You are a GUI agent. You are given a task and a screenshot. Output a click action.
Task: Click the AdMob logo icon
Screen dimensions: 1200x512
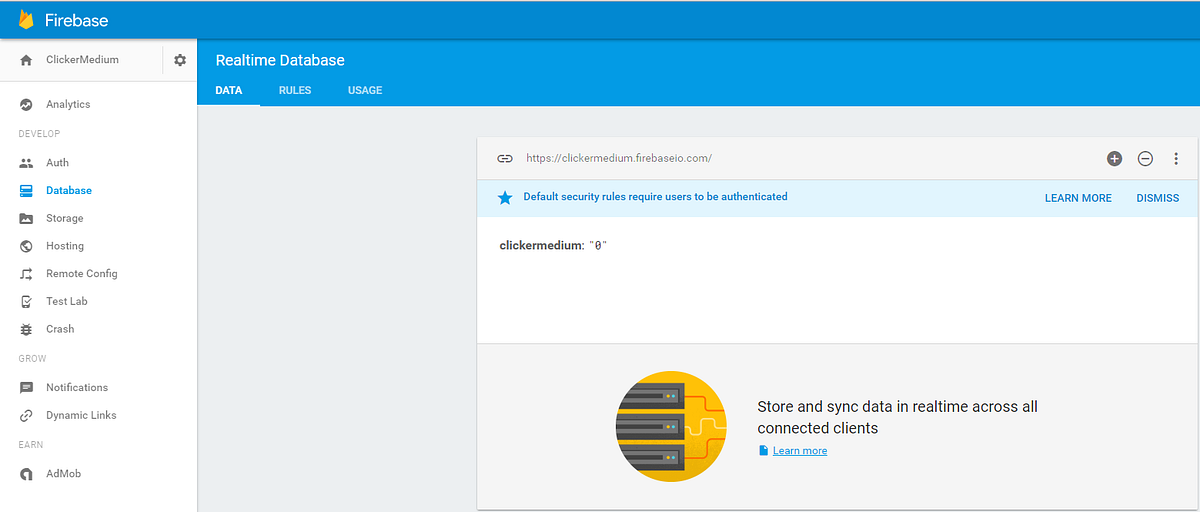click(27, 474)
